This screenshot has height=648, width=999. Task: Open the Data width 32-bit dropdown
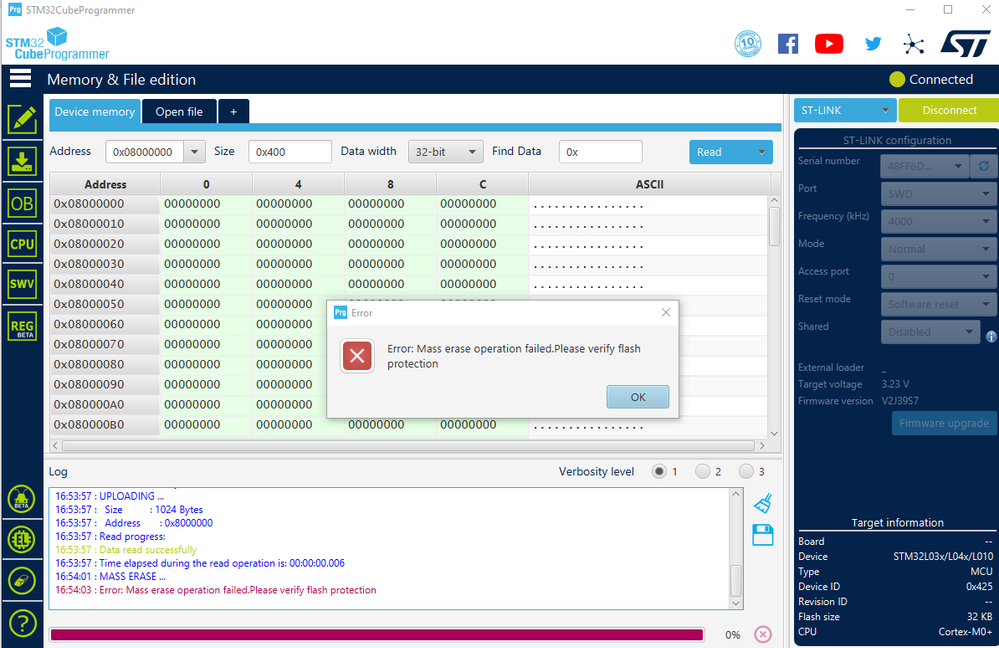coord(445,152)
